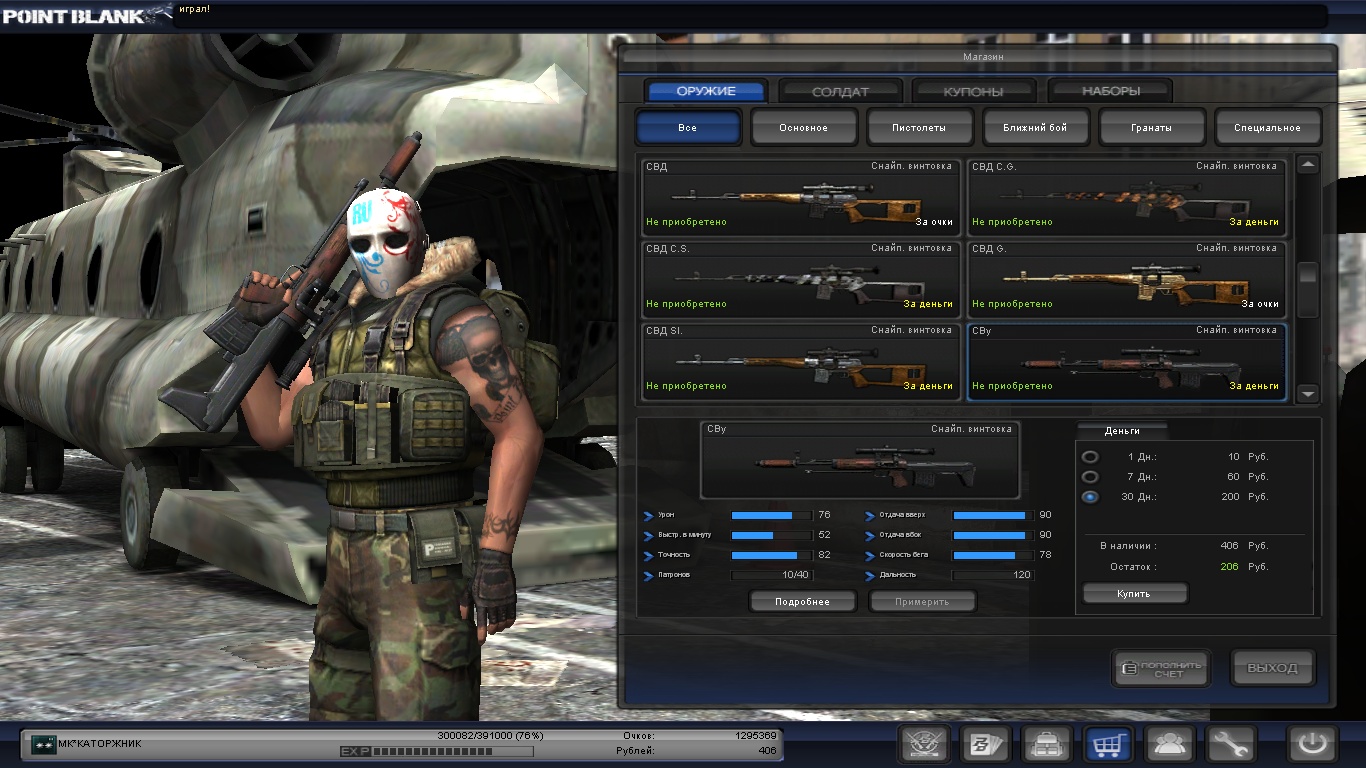Click the rank badge icon beside player name
The height and width of the screenshot is (768, 1366).
tap(43, 744)
